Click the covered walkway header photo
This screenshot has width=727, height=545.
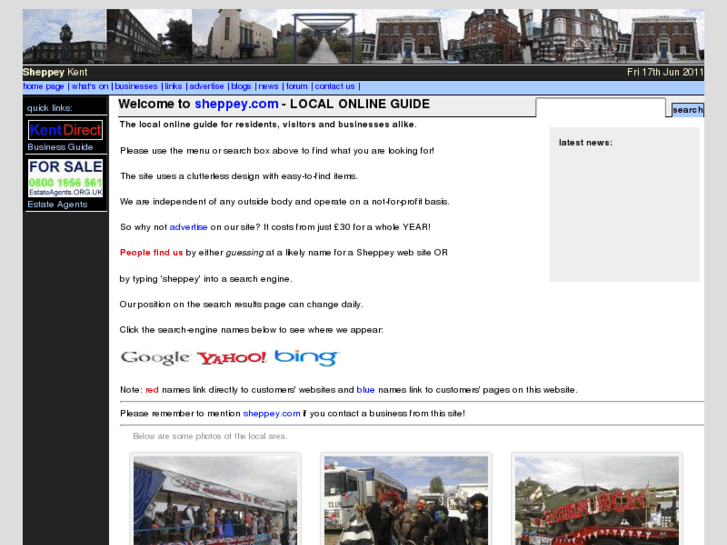(319, 36)
